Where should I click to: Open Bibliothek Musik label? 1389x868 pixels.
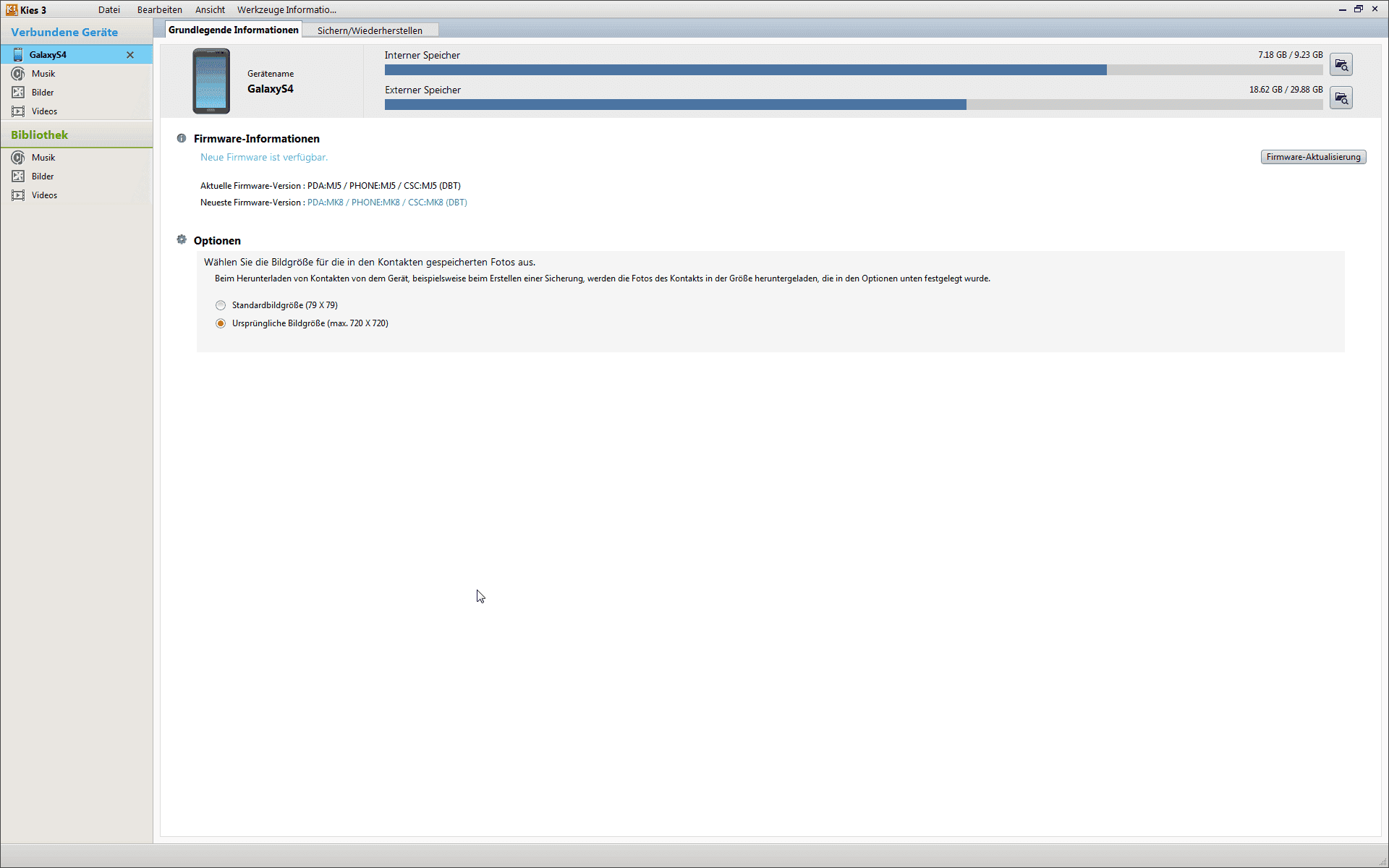(43, 158)
